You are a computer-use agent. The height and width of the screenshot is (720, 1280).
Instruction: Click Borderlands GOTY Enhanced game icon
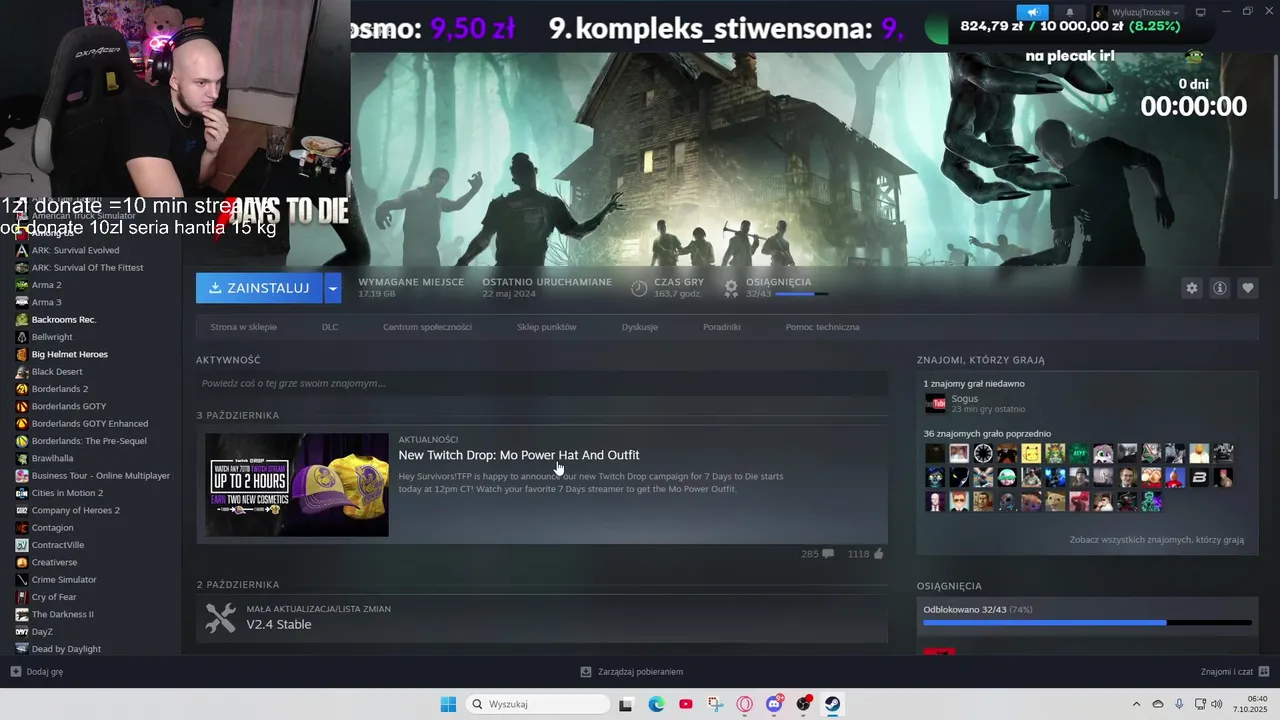pos(22,423)
